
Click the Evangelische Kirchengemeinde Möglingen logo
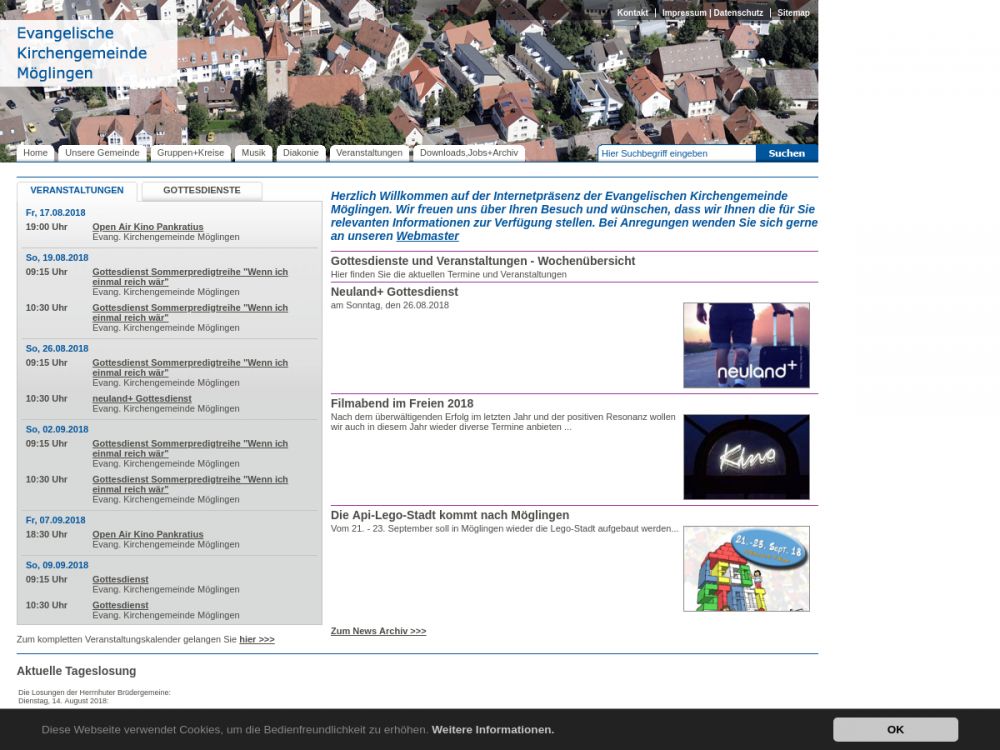click(x=82, y=53)
